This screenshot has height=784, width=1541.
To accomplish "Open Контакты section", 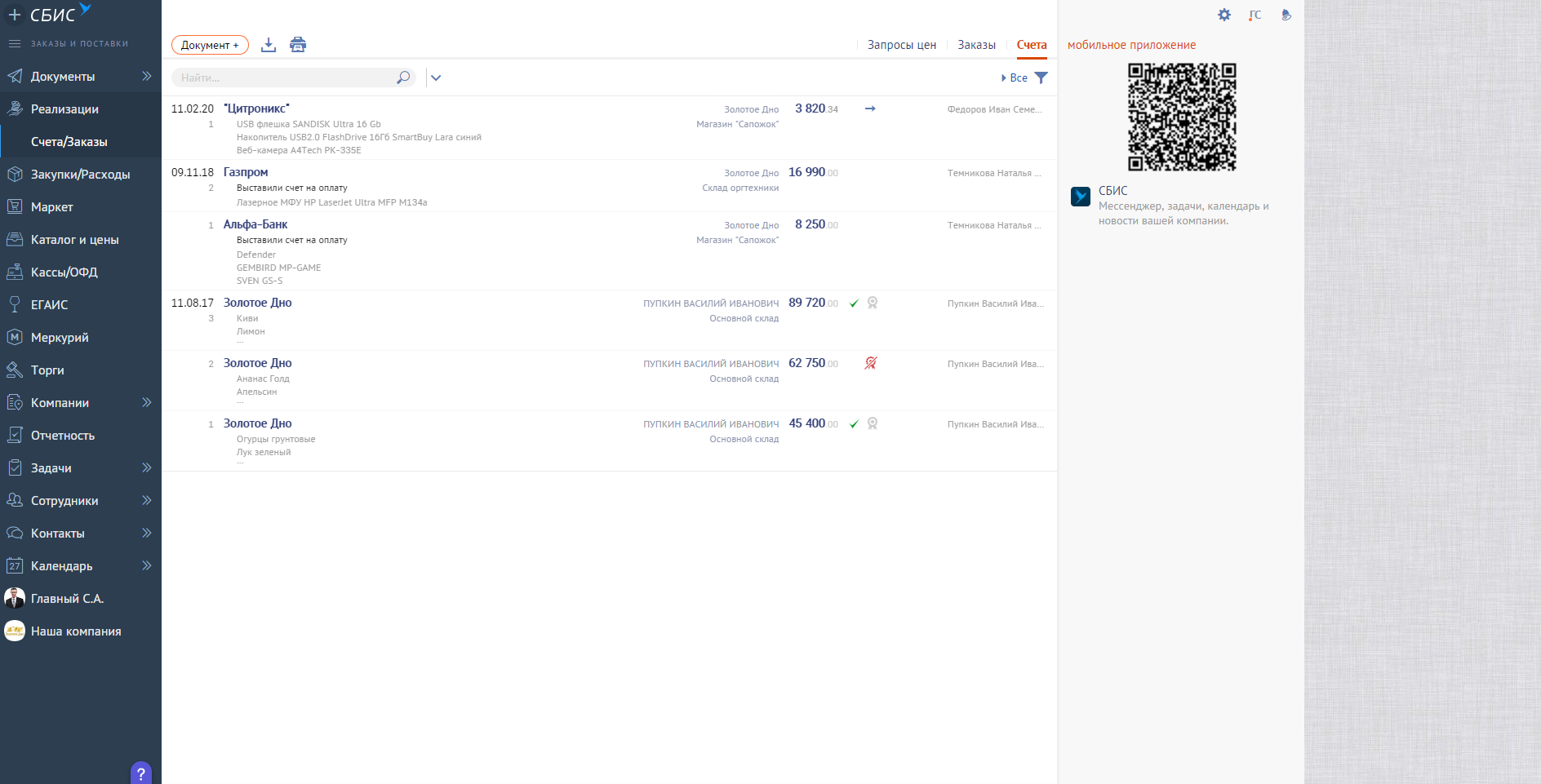I will click(57, 533).
